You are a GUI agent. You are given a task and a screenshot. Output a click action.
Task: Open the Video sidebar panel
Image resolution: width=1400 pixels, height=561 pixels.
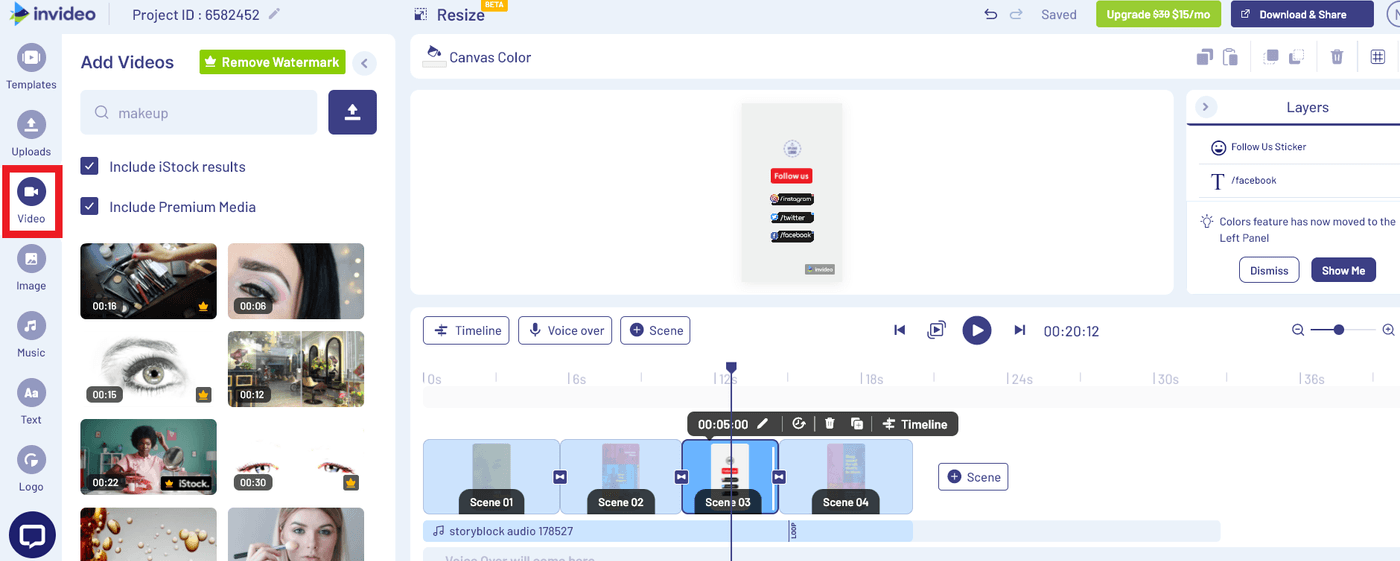(31, 200)
